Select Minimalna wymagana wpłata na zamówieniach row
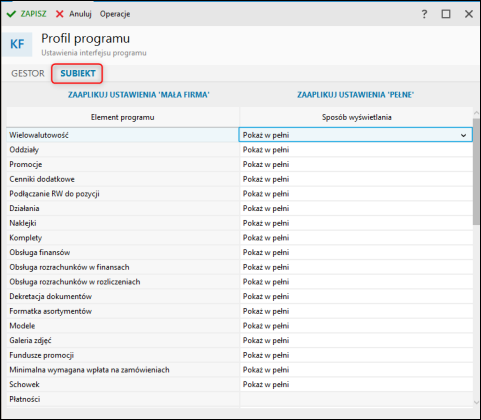 pos(123,370)
